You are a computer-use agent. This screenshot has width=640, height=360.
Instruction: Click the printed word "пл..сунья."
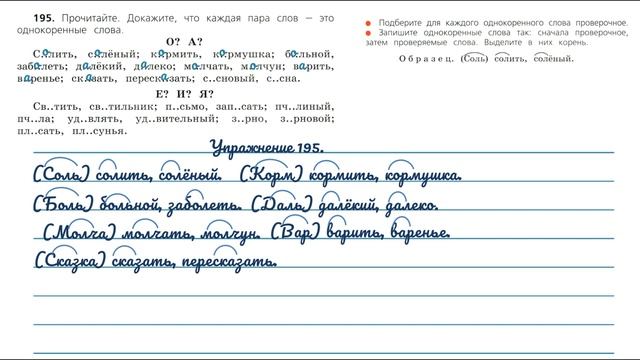(100, 131)
